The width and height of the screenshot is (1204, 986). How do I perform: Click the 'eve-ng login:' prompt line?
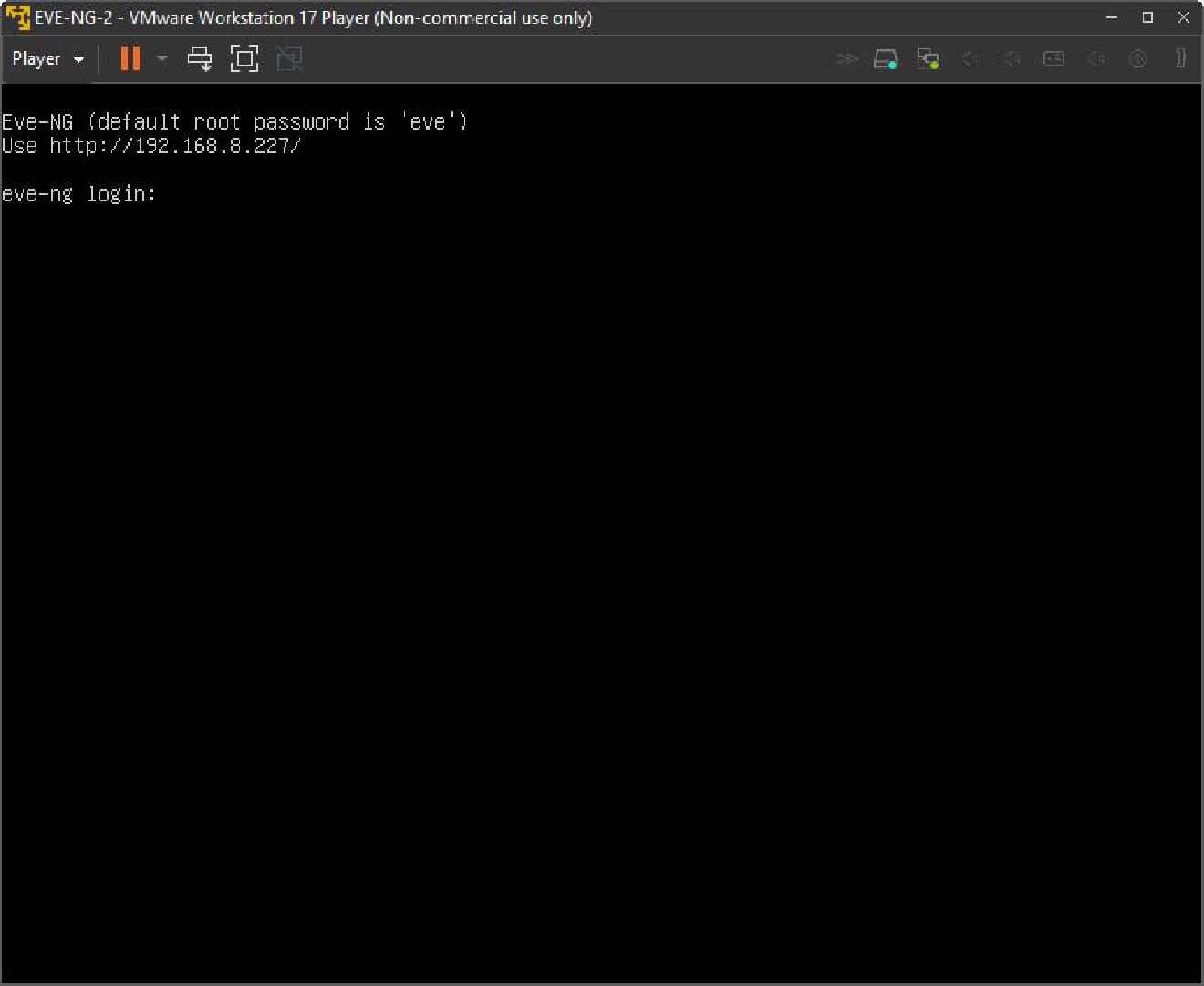(79, 193)
